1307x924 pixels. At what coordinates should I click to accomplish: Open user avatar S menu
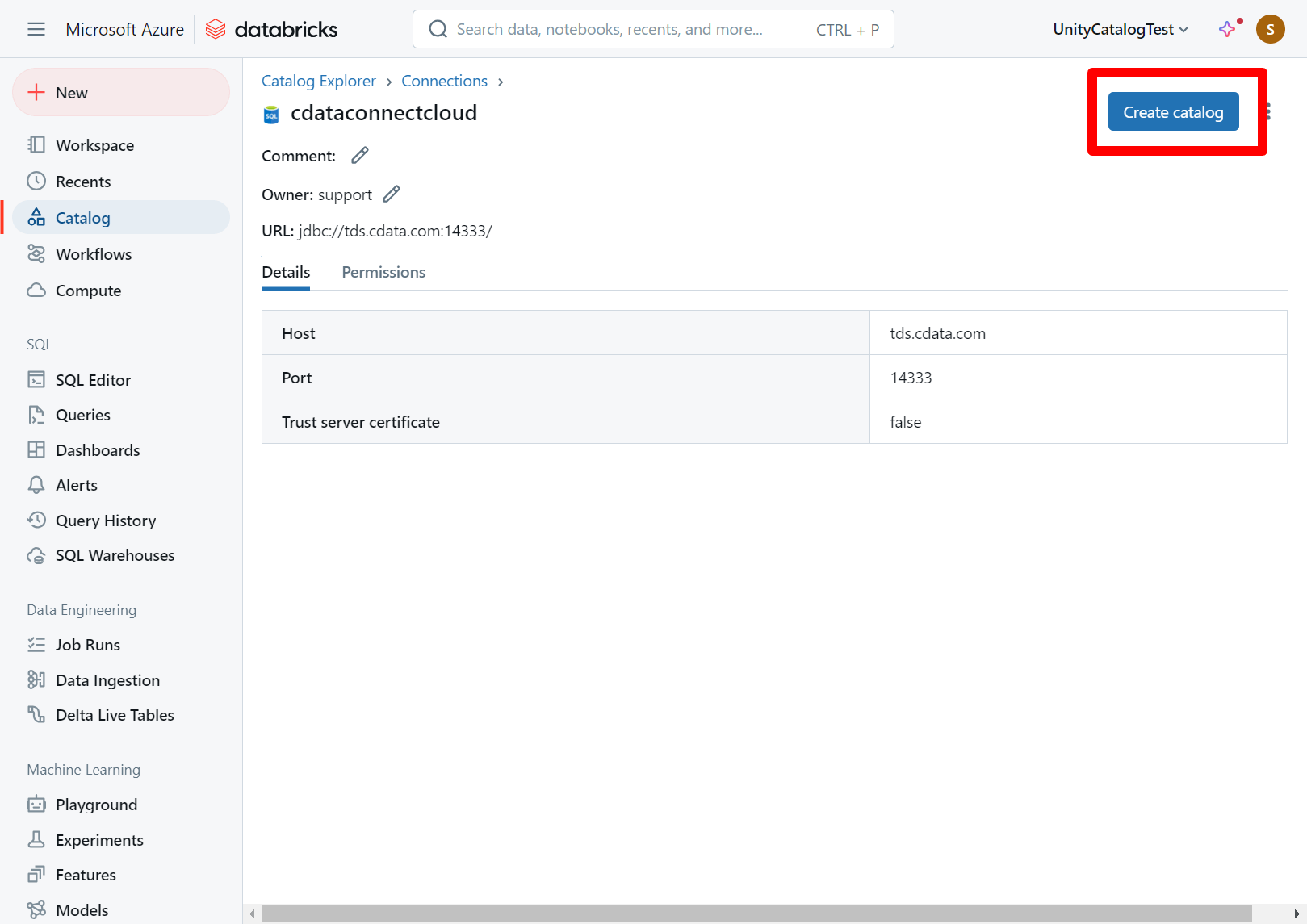pos(1270,29)
